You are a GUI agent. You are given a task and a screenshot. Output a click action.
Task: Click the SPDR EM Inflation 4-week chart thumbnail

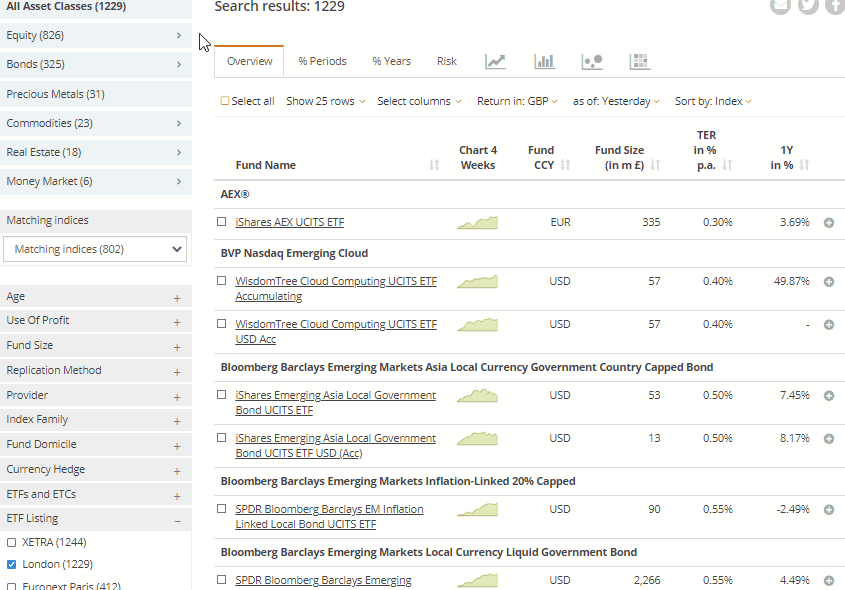(477, 509)
